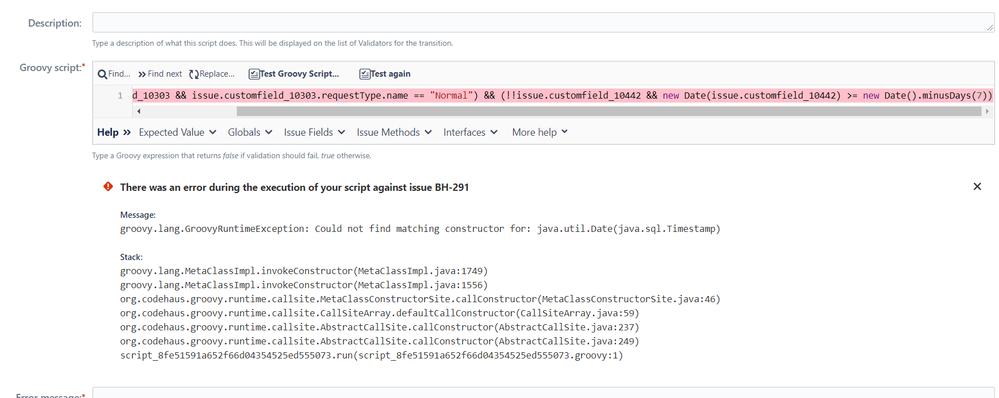This screenshot has width=999, height=398.
Task: Click the Test again button label
Action: click(x=391, y=74)
